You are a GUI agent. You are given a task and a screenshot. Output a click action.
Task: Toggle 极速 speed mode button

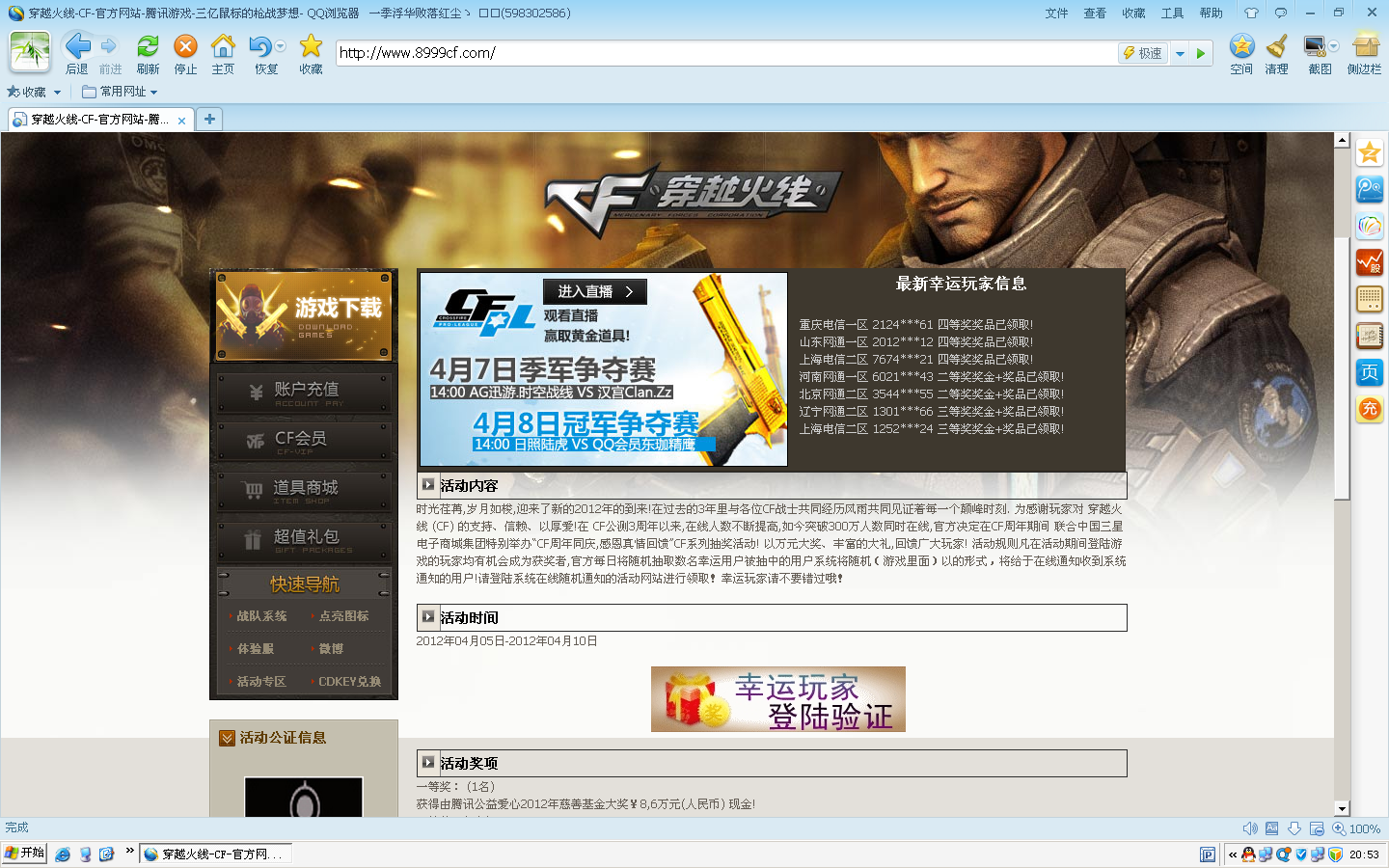pyautogui.click(x=1142, y=53)
